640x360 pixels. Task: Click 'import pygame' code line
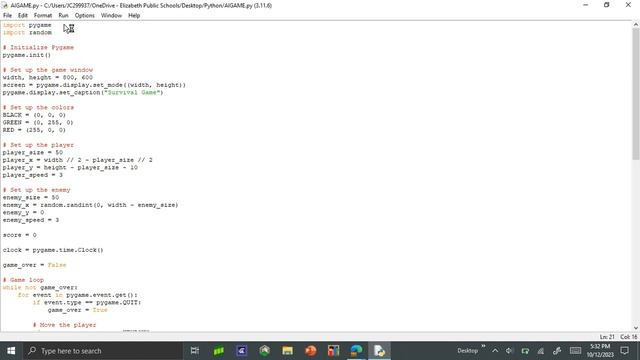[27, 25]
